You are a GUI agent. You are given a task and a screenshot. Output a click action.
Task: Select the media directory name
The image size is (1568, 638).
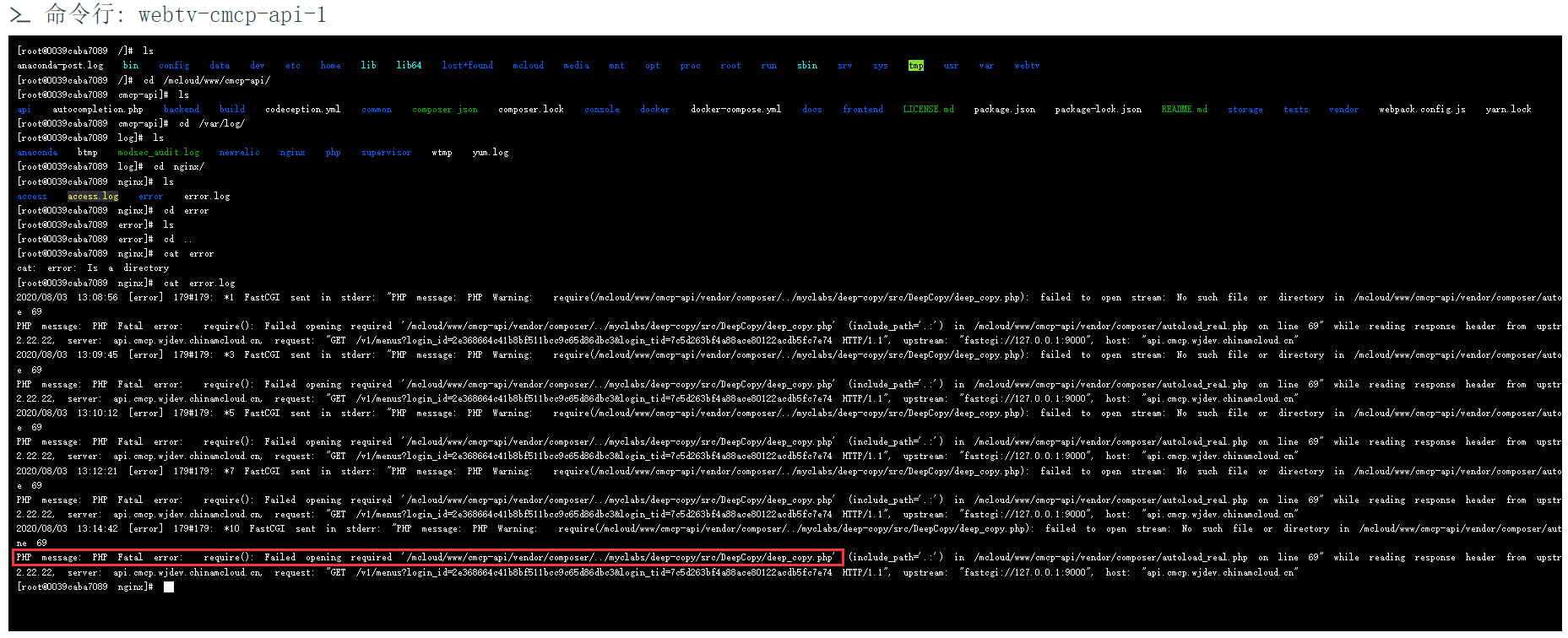[x=576, y=65]
